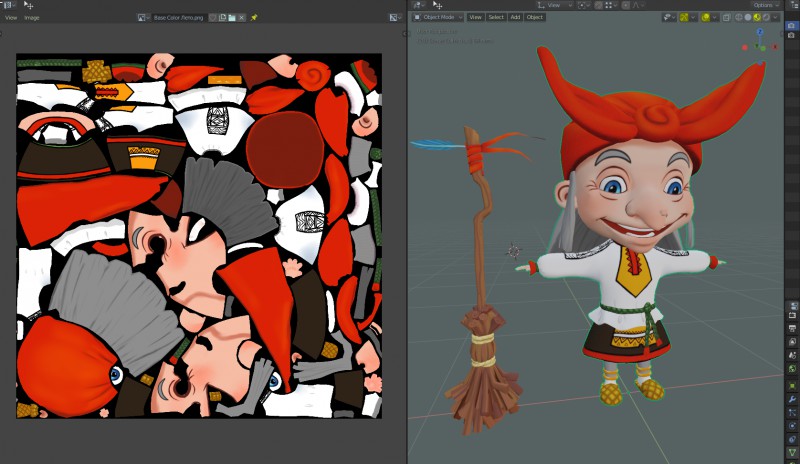Open the Scene properties tab icon
The width and height of the screenshot is (800, 464).
click(x=792, y=355)
